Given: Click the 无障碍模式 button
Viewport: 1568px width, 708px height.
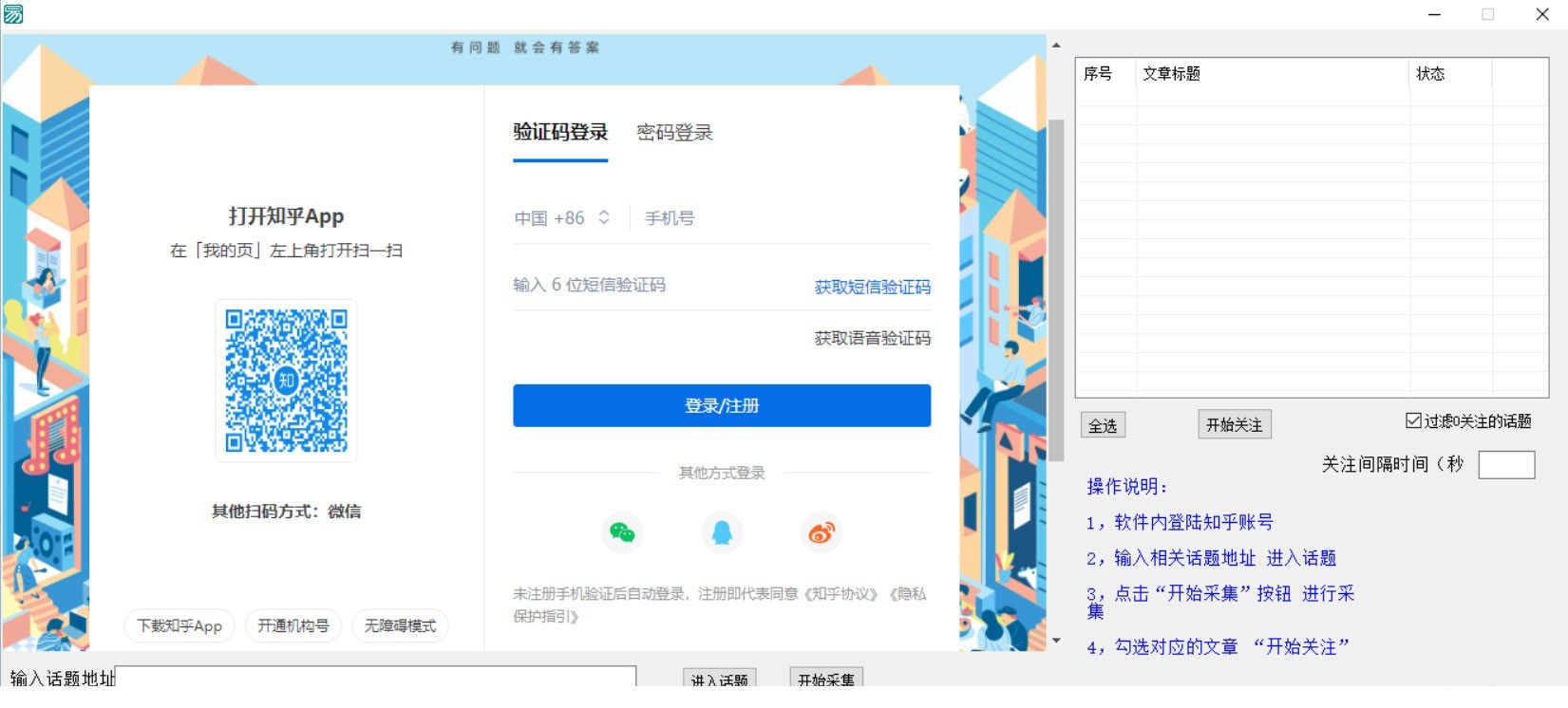Looking at the screenshot, I should (400, 626).
